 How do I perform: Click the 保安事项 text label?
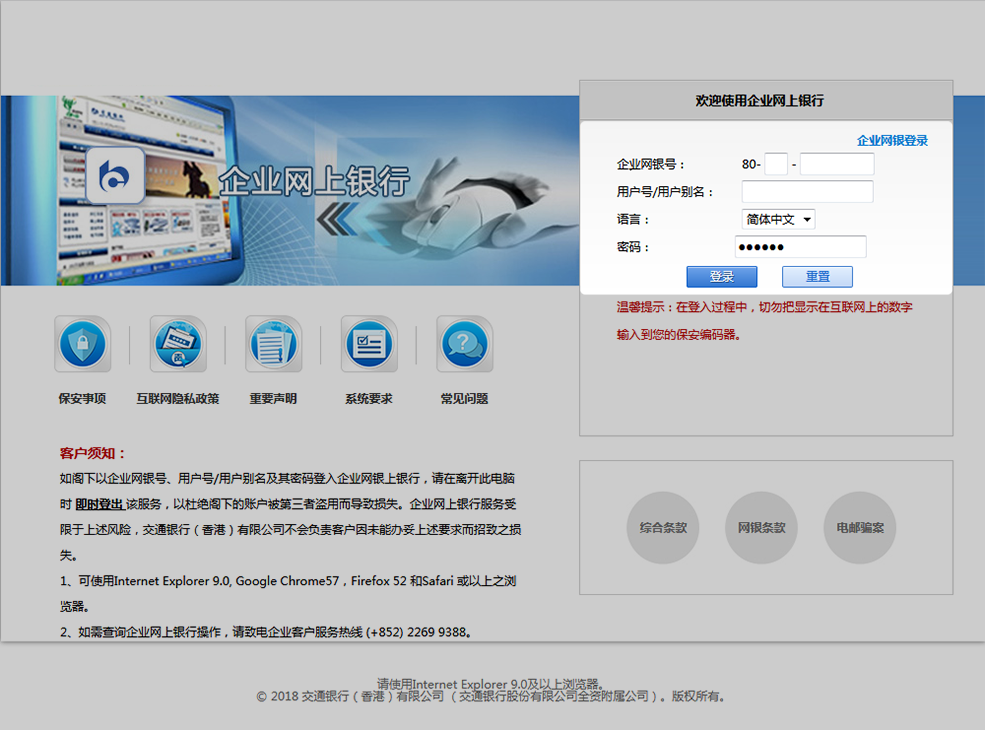click(82, 399)
